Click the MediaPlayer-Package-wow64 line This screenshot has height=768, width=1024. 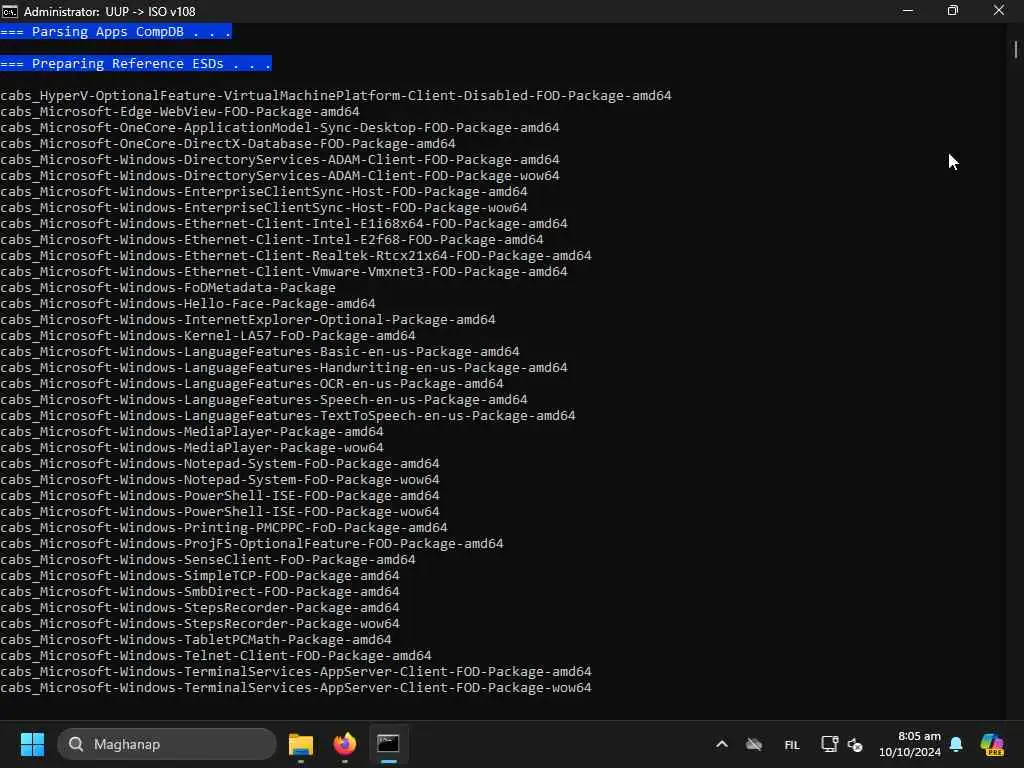click(x=192, y=447)
